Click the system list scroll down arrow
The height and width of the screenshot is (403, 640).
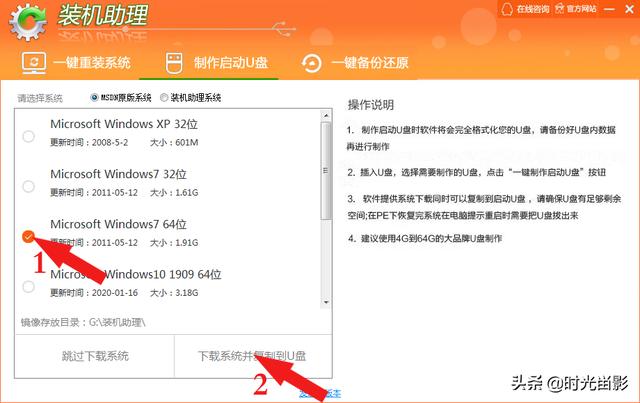tap(326, 303)
